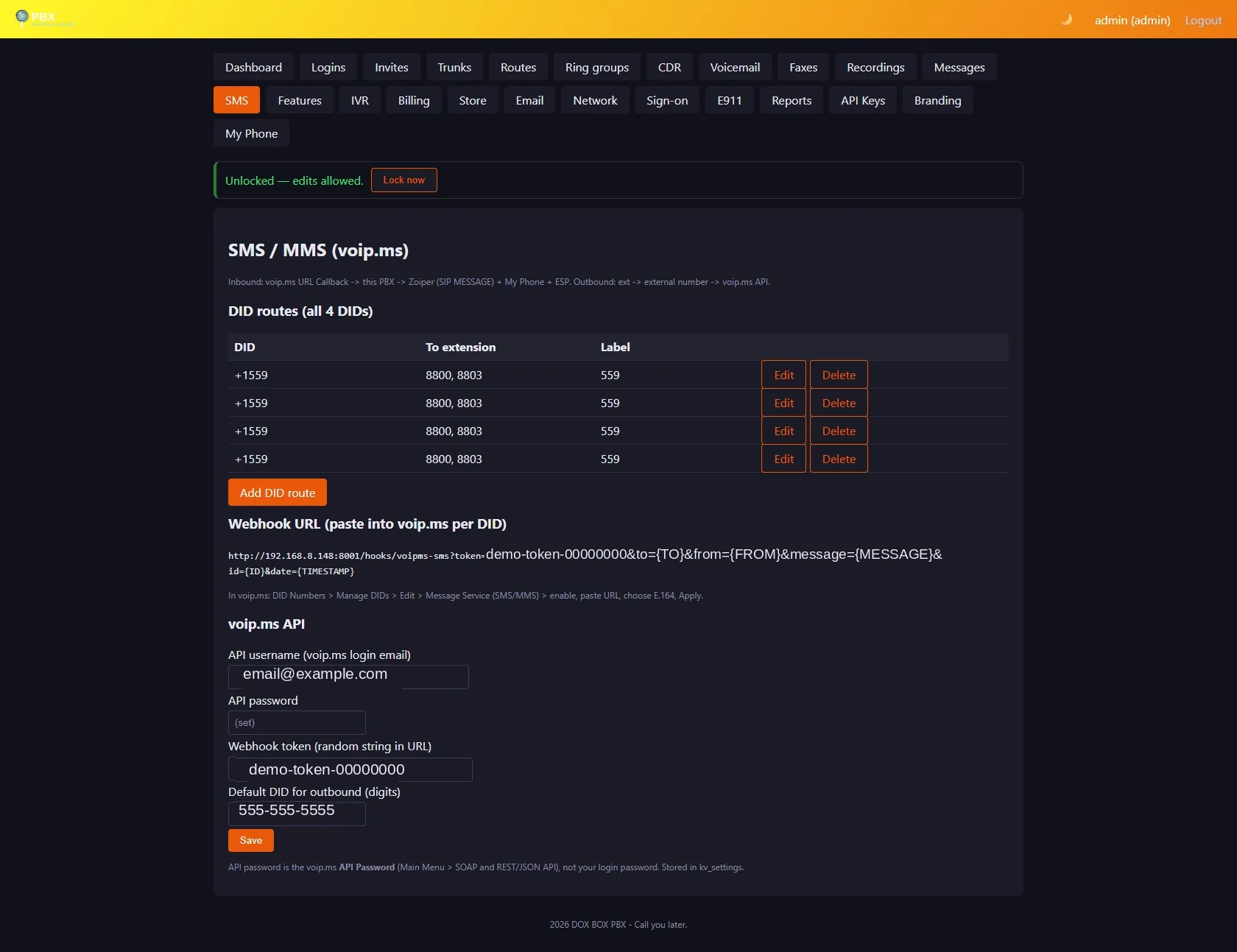Open the CDR tab

[669, 67]
